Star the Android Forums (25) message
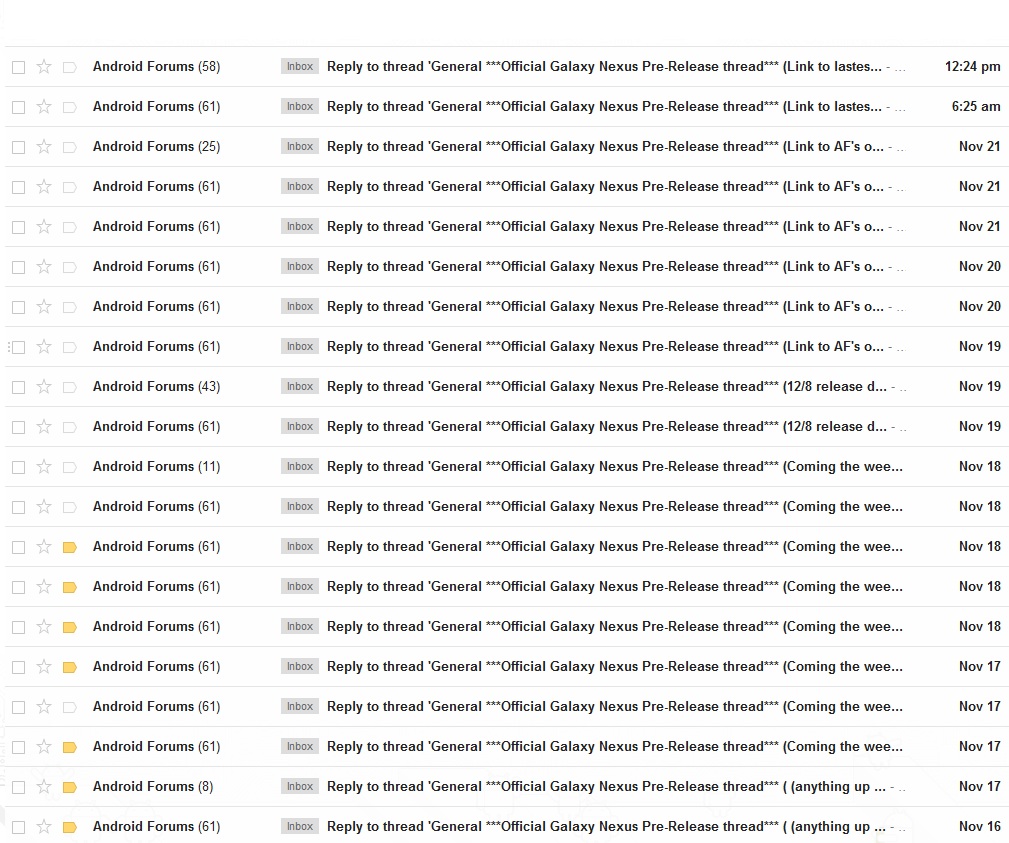The image size is (1009, 843). 44,147
